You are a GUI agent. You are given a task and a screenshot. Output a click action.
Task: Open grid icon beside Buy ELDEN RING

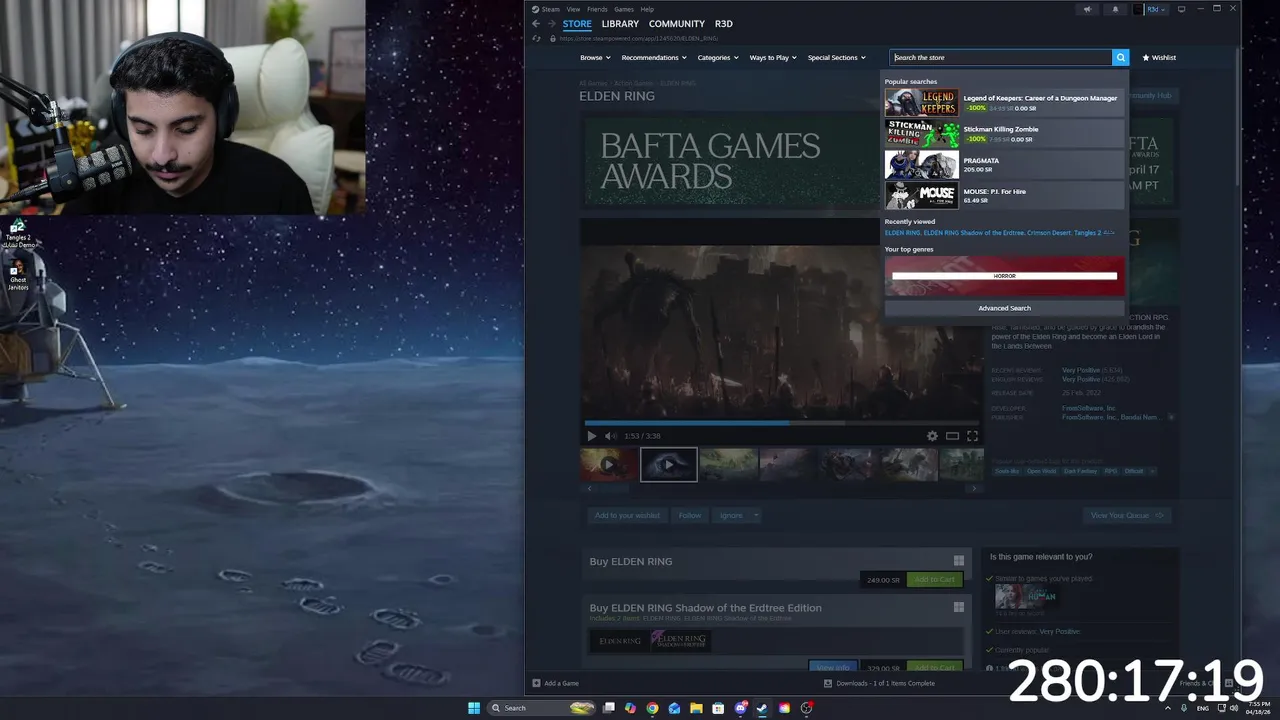click(959, 561)
